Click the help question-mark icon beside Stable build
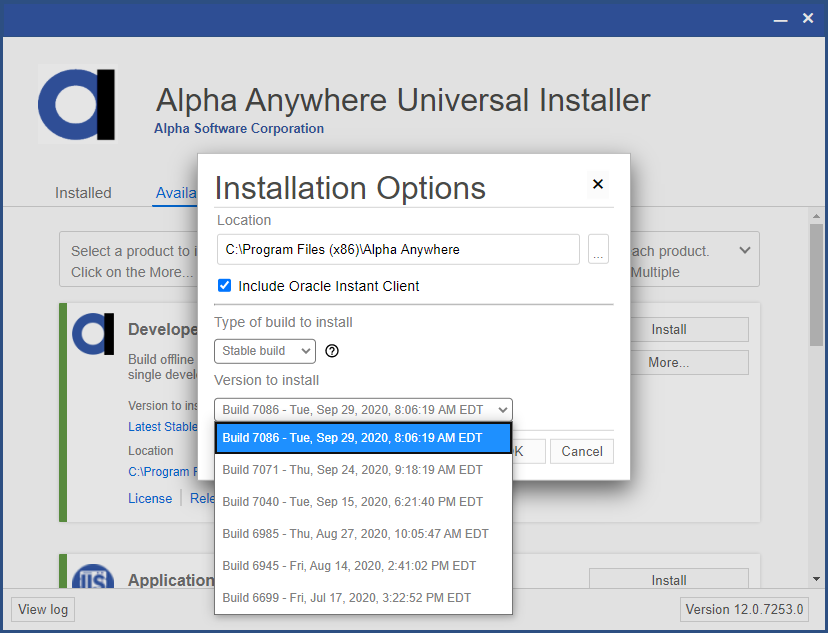The width and height of the screenshot is (828, 633). [332, 351]
